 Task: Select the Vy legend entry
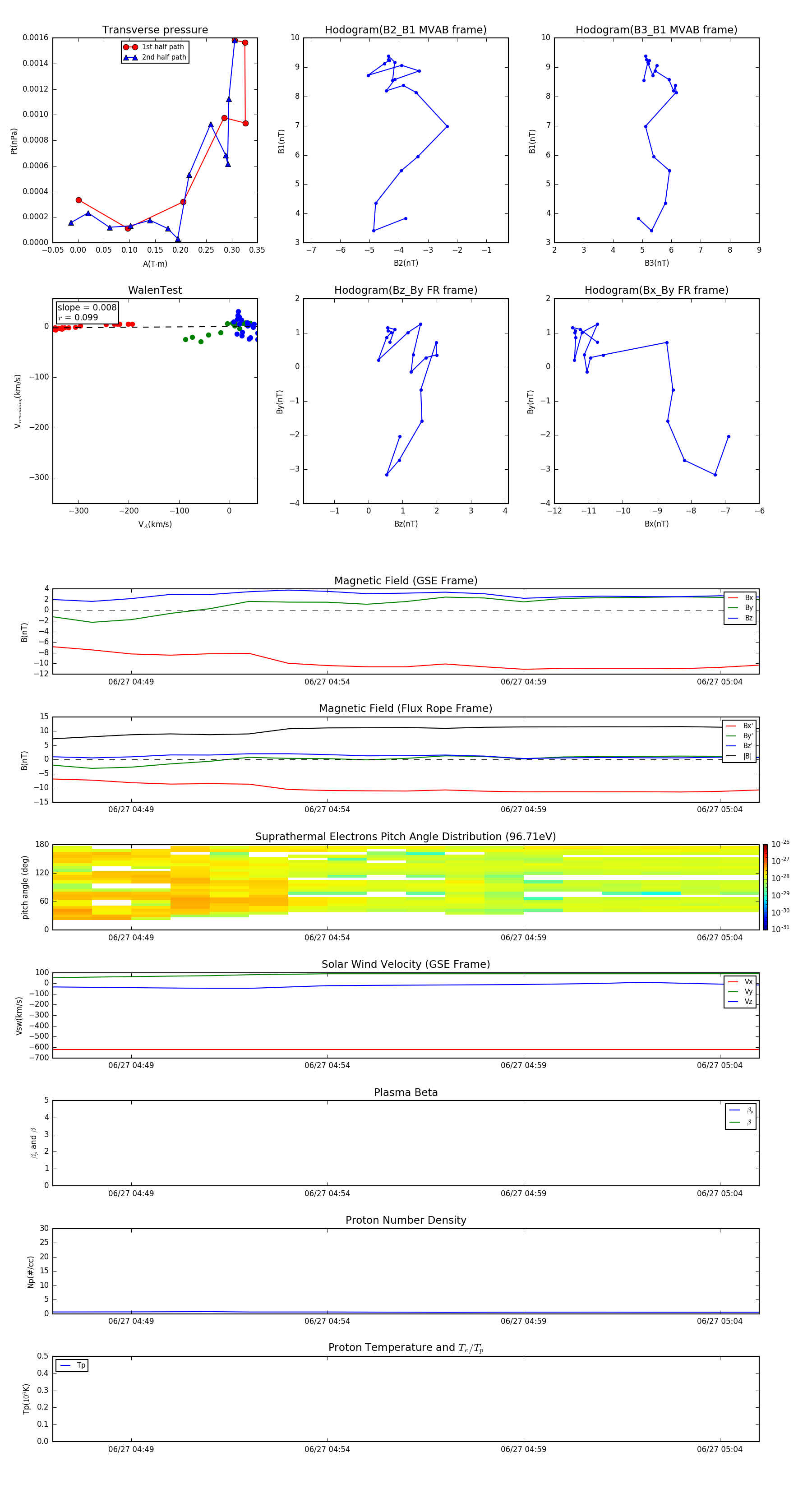tap(740, 991)
